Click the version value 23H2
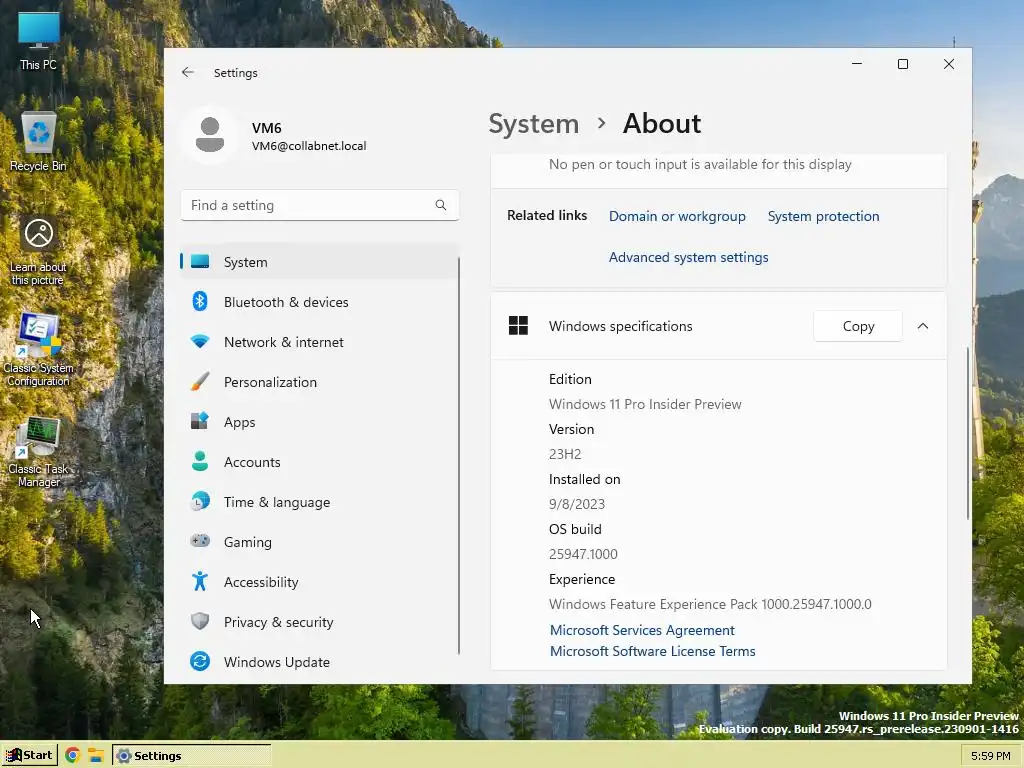This screenshot has width=1024, height=768. [x=565, y=454]
